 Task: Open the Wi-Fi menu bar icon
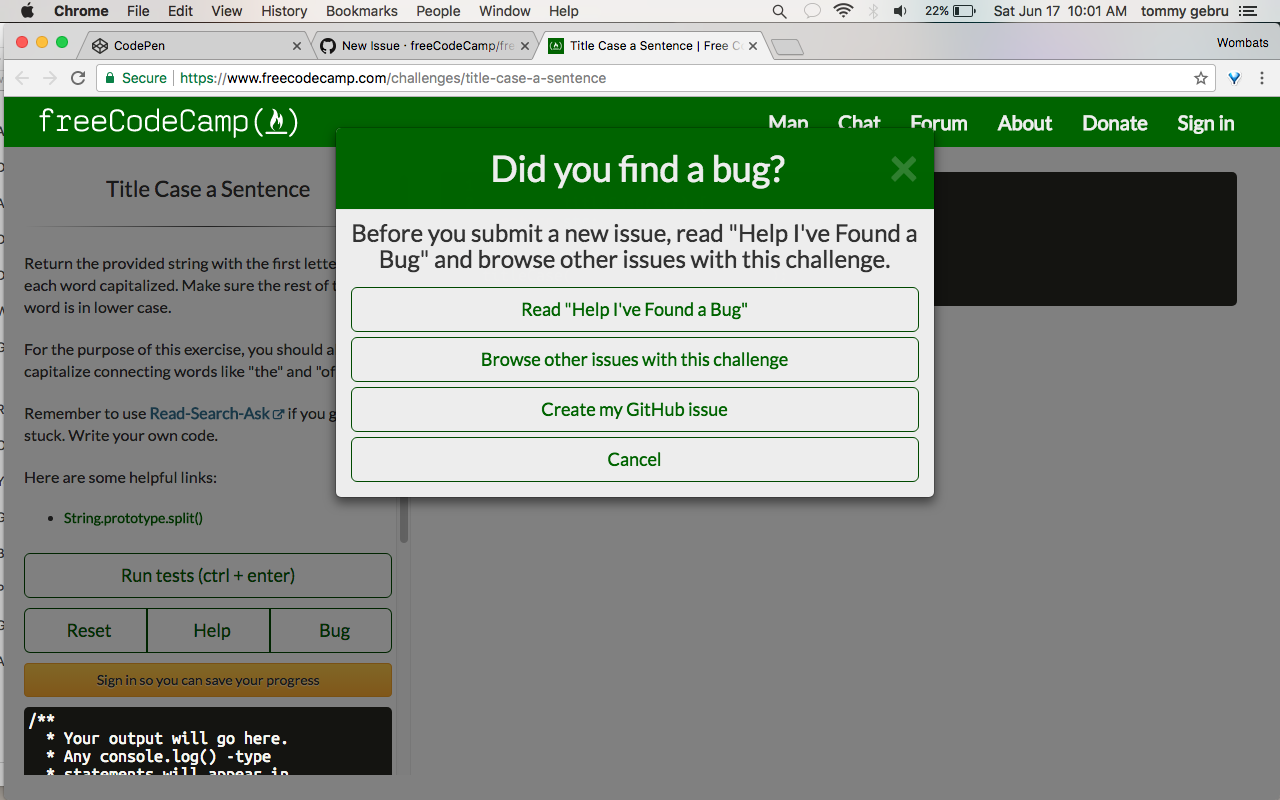point(843,11)
